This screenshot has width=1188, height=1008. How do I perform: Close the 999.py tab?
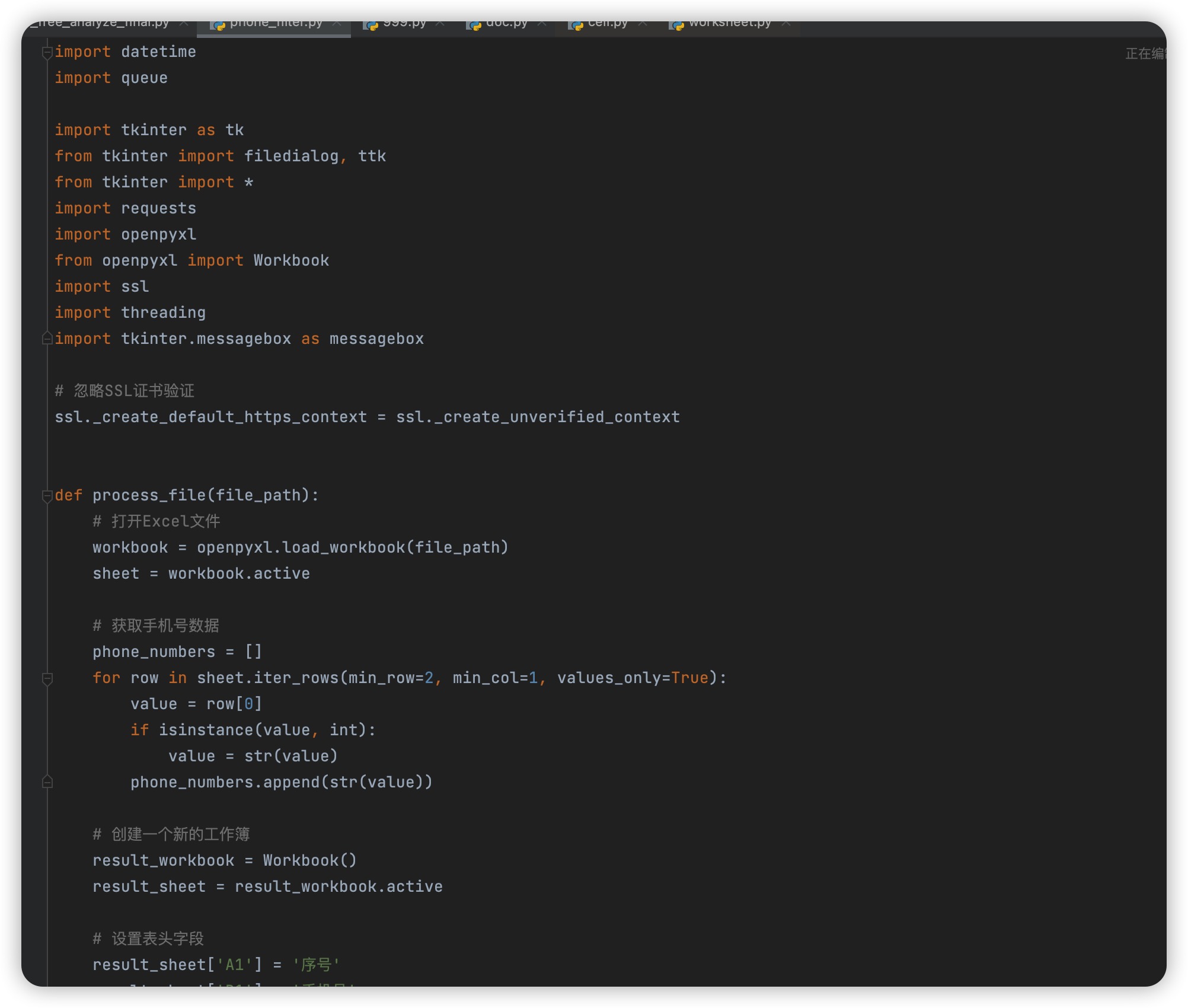point(440,24)
